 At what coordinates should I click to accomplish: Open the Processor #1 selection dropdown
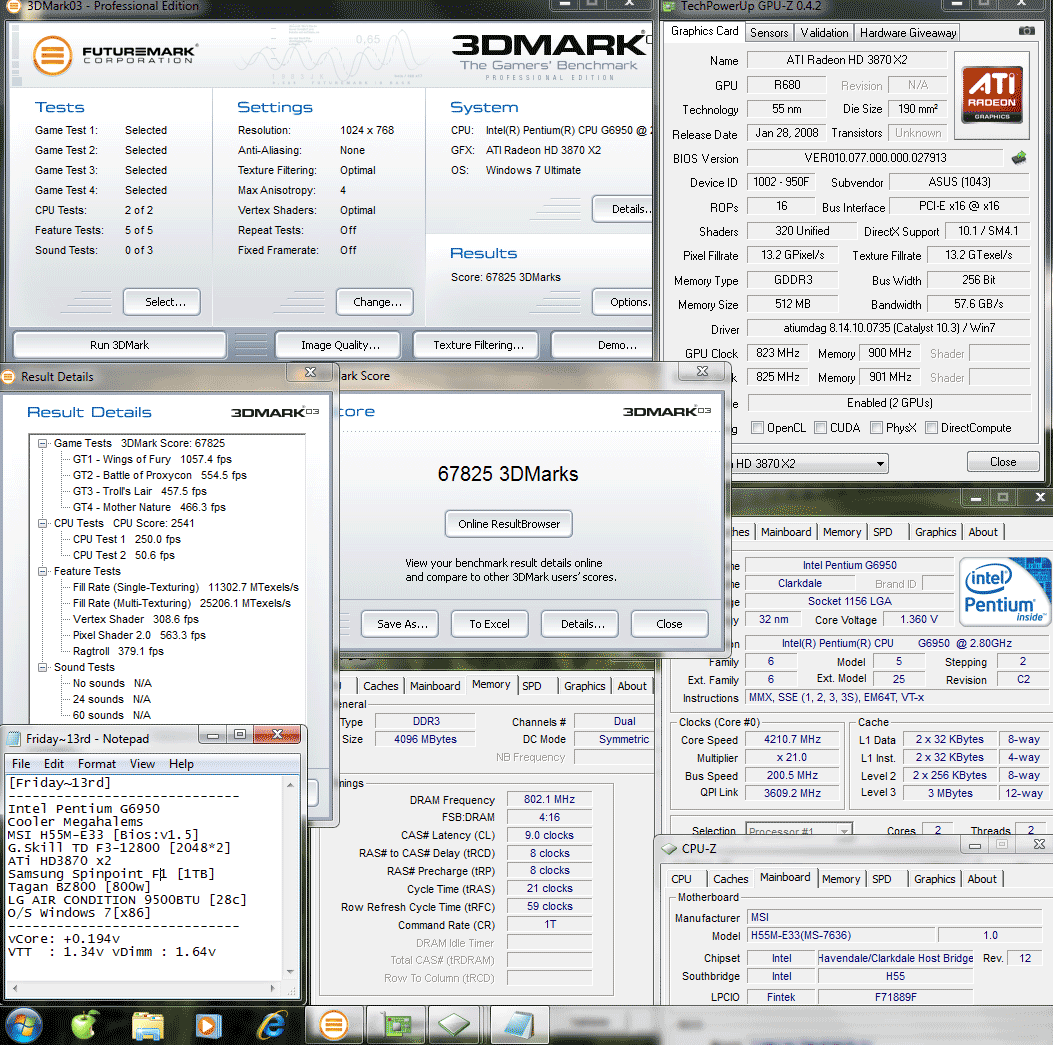(844, 832)
